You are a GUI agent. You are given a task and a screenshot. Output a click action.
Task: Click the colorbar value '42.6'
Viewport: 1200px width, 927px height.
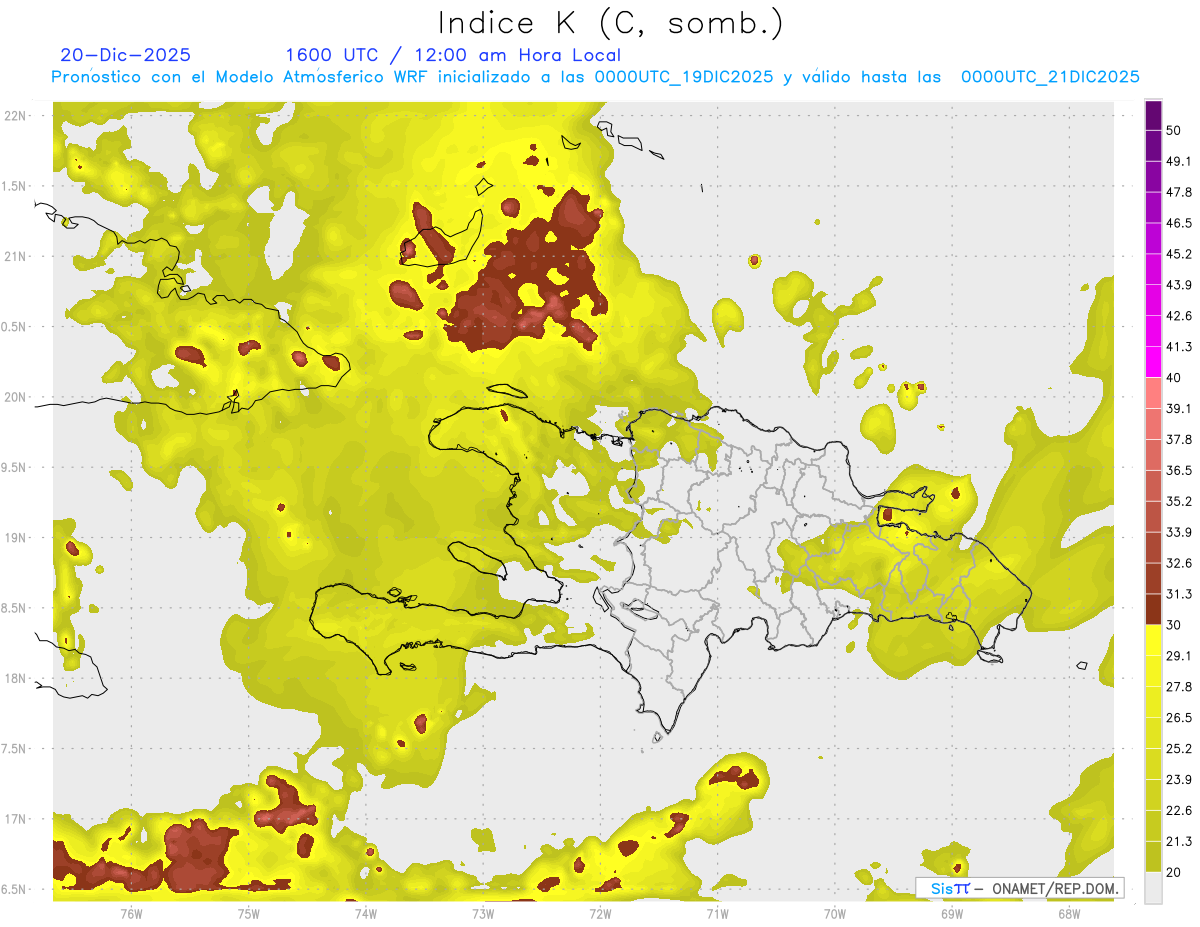click(1179, 316)
